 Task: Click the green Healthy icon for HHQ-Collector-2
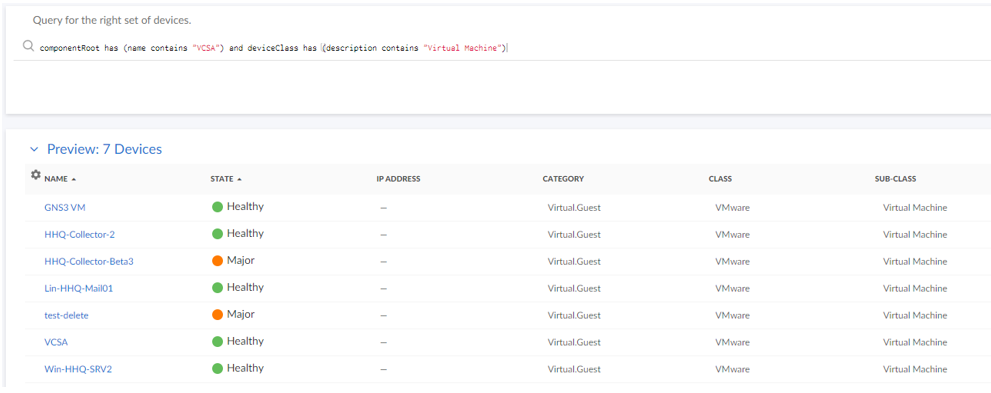click(217, 234)
